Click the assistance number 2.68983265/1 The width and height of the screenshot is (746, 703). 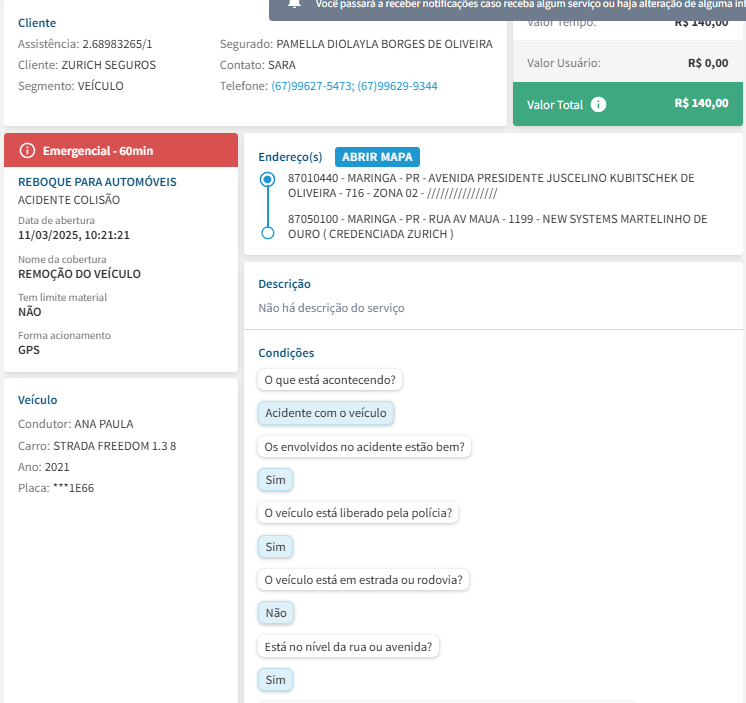tap(117, 44)
